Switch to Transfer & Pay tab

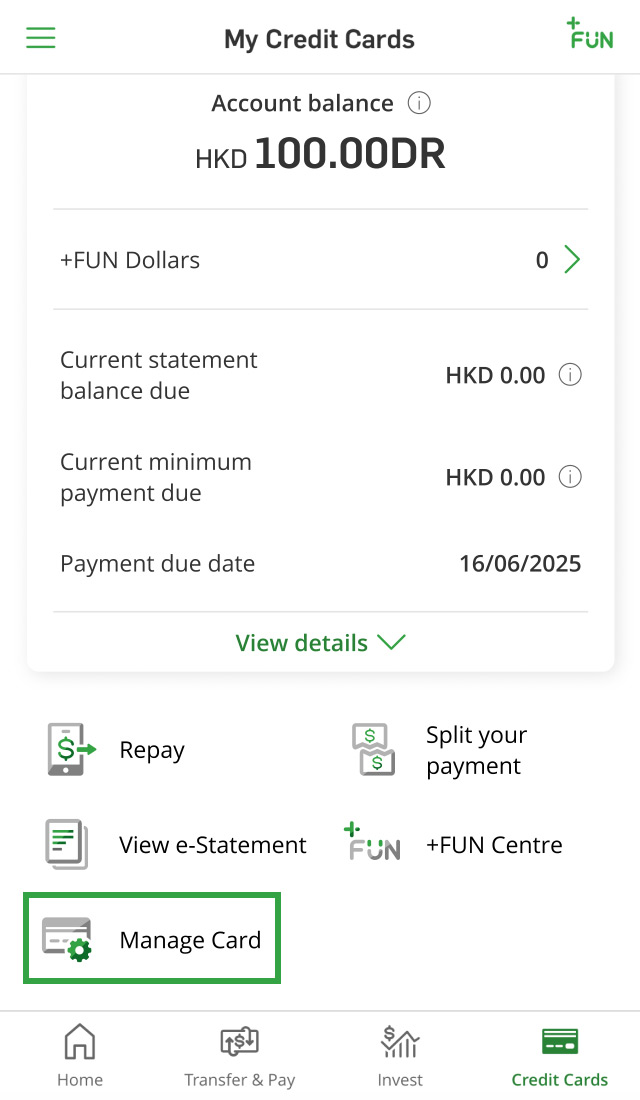(240, 1056)
